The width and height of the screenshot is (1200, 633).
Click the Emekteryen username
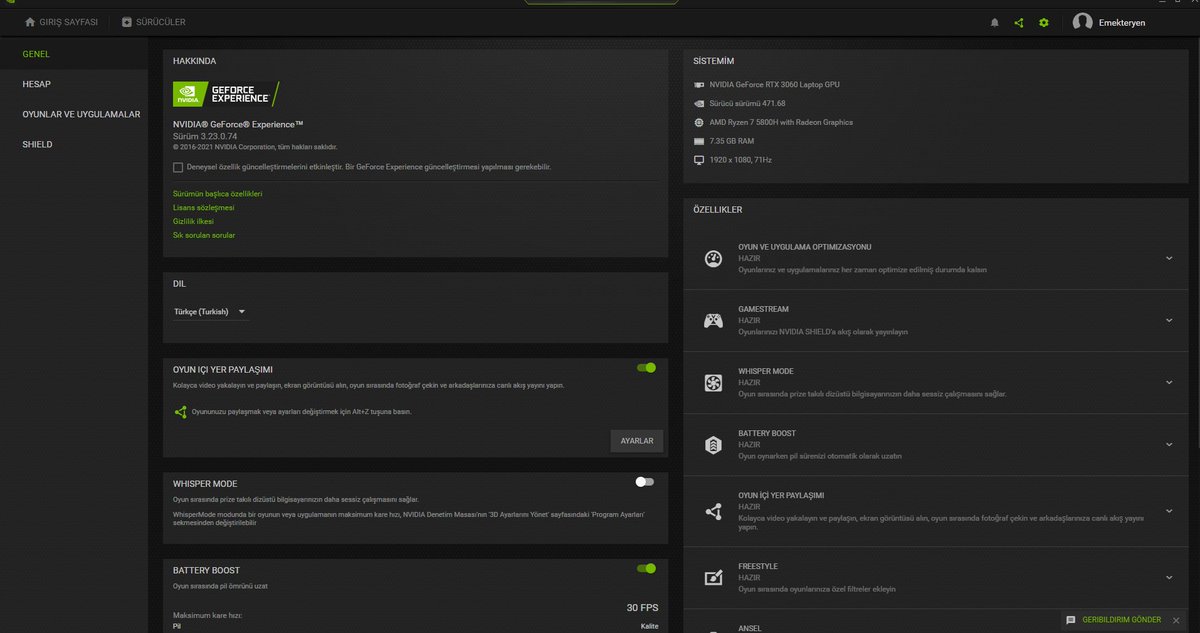point(1122,22)
